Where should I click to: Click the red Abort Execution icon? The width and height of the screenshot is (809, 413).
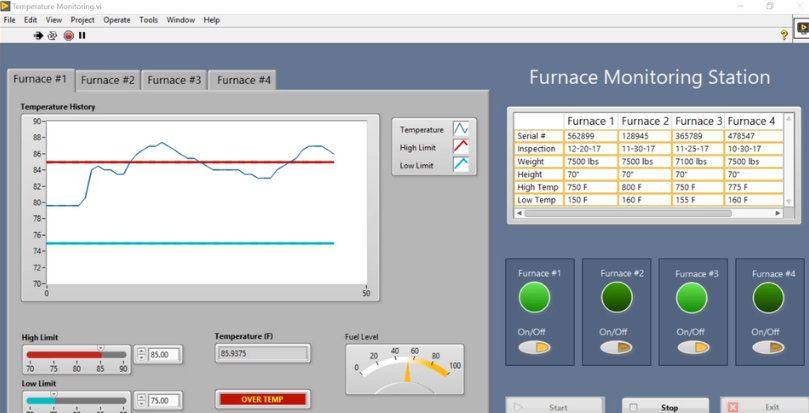pyautogui.click(x=69, y=35)
